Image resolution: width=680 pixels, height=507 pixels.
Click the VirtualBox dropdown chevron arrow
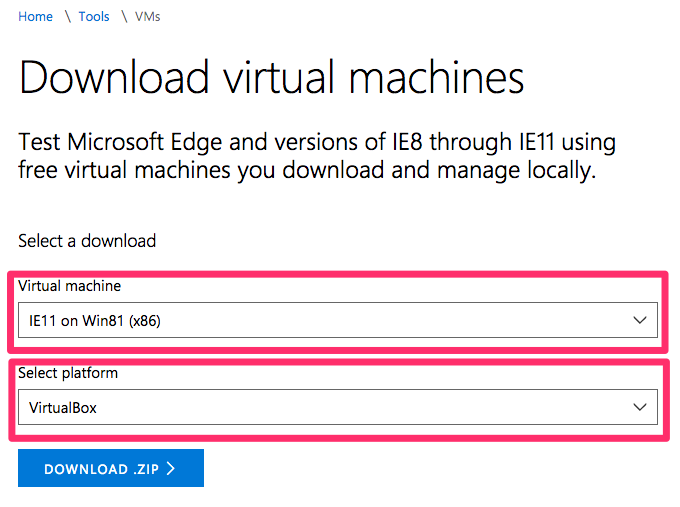point(640,407)
